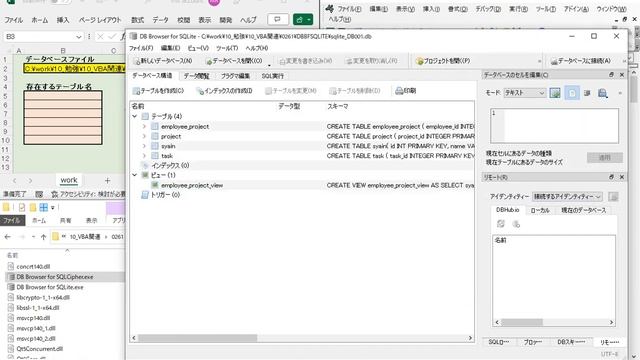Click the 適用 apply button
Screen dimensions: 640x360
tap(604, 158)
